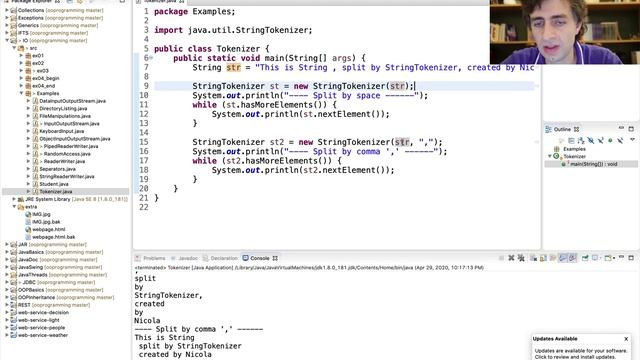
Task: Toggle Show Console on standard output change
Action: (x=563, y=258)
